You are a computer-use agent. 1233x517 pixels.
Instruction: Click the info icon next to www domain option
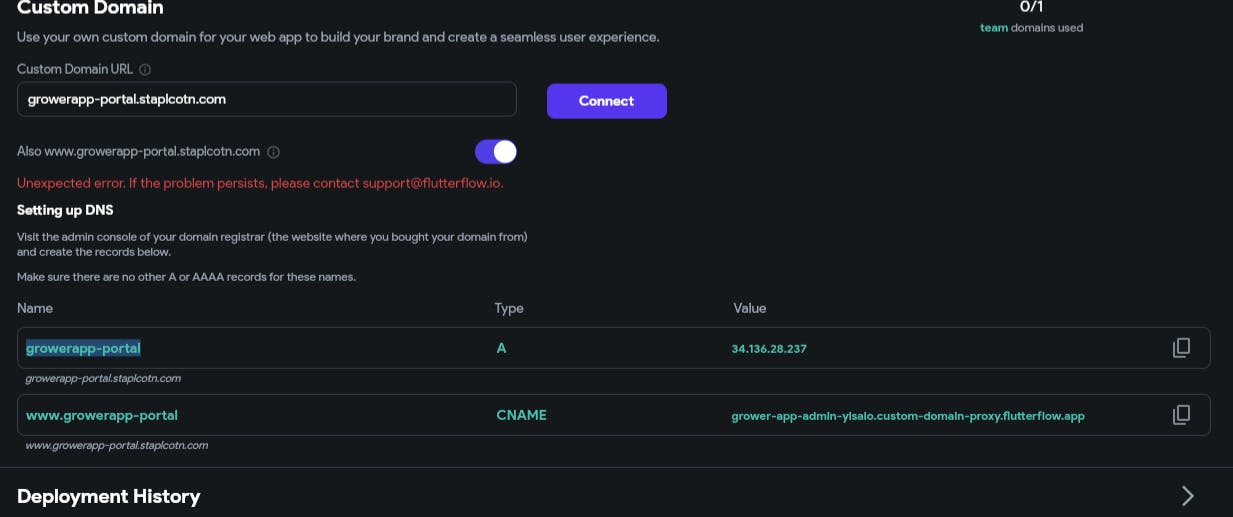[274, 152]
